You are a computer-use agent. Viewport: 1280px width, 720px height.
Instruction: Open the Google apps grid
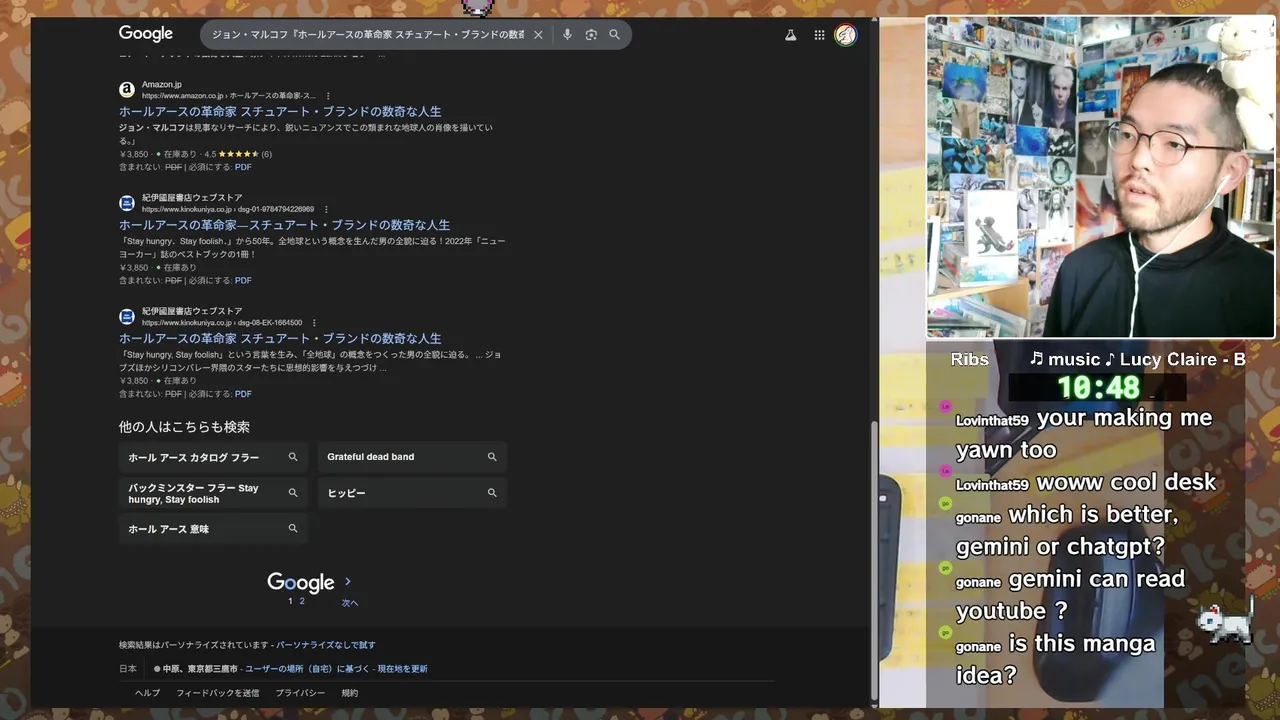click(x=819, y=35)
